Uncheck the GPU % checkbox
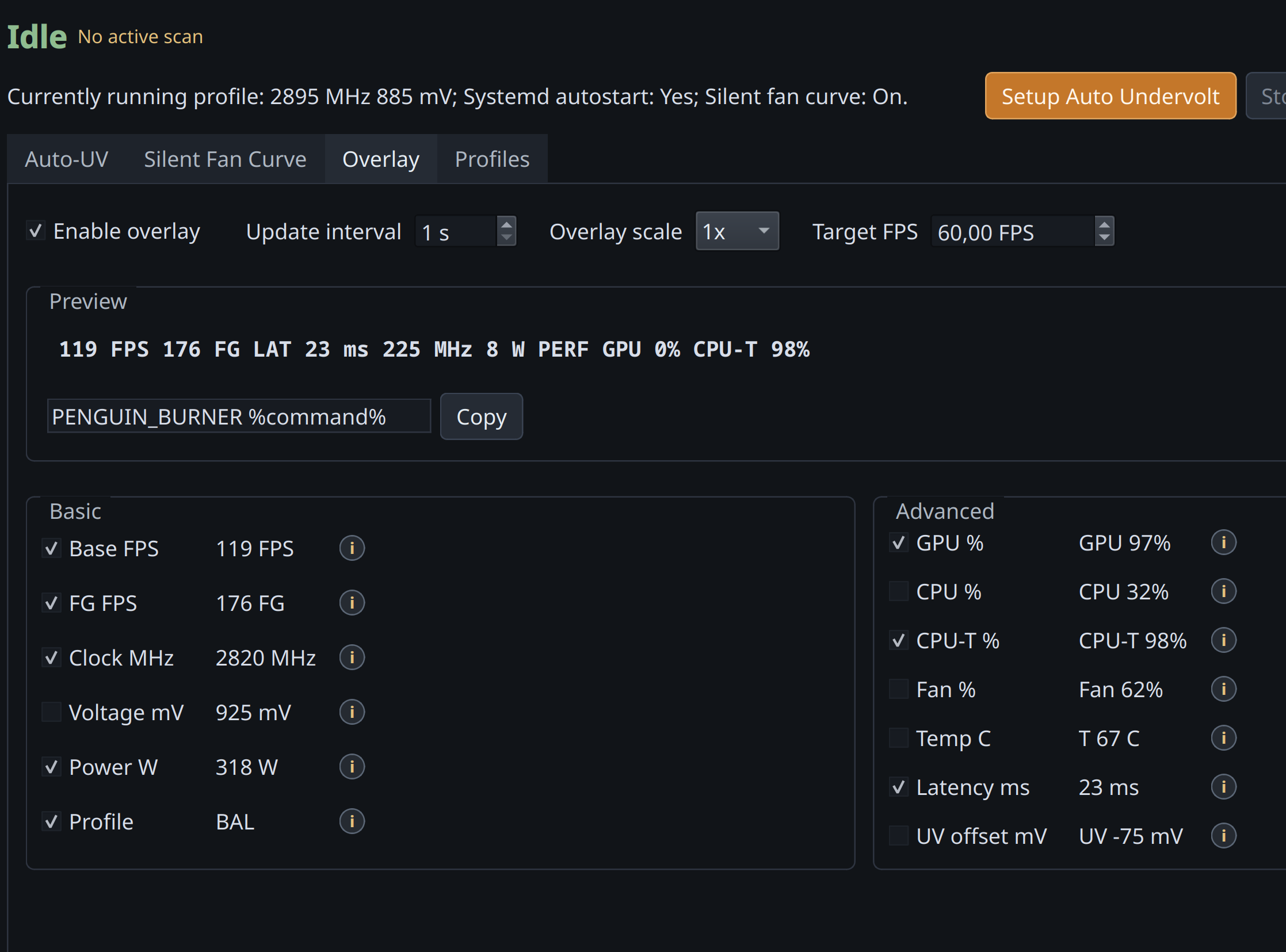The height and width of the screenshot is (952, 1286). 899,542
